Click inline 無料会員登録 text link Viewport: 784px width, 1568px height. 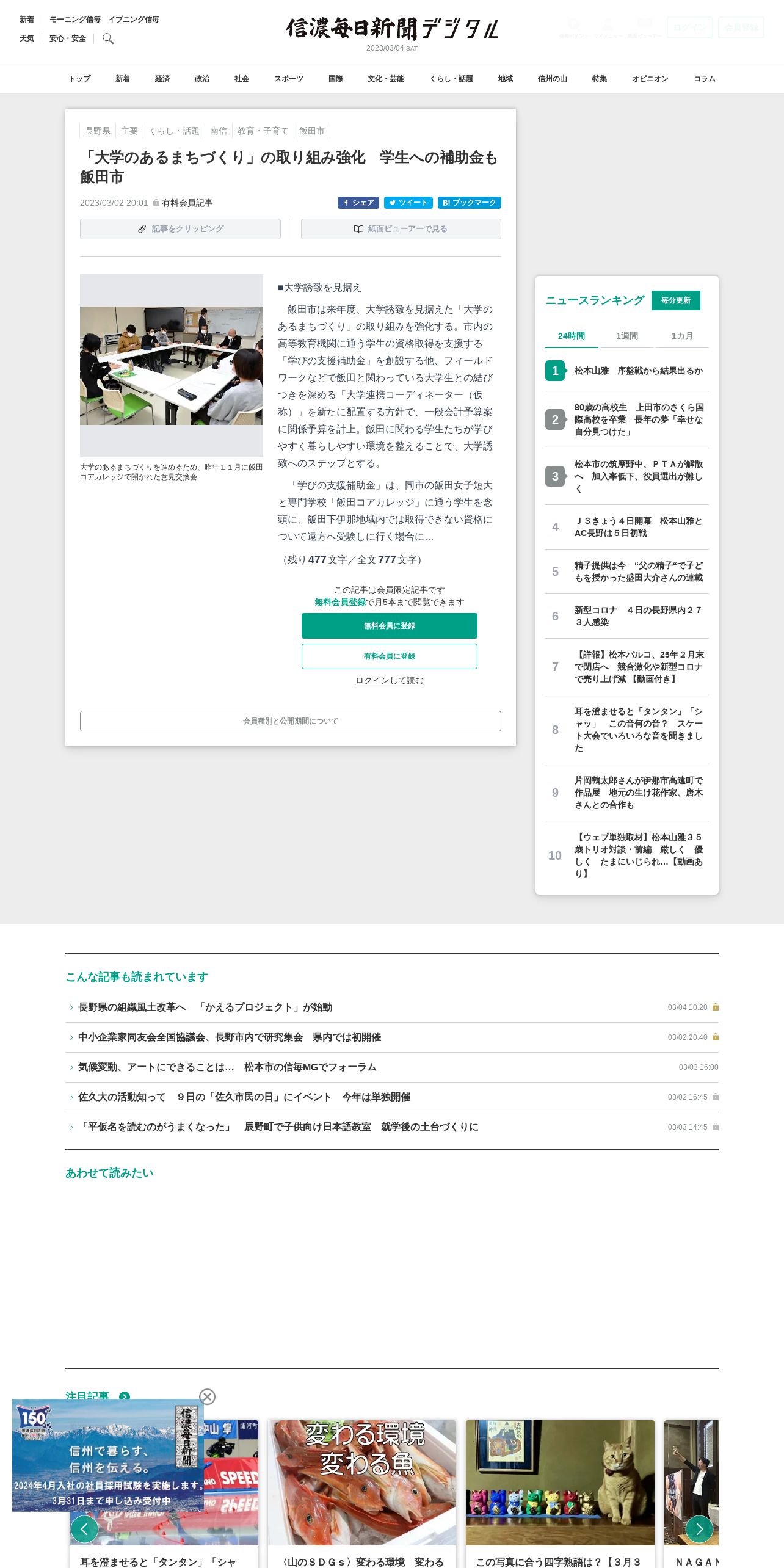tap(340, 602)
